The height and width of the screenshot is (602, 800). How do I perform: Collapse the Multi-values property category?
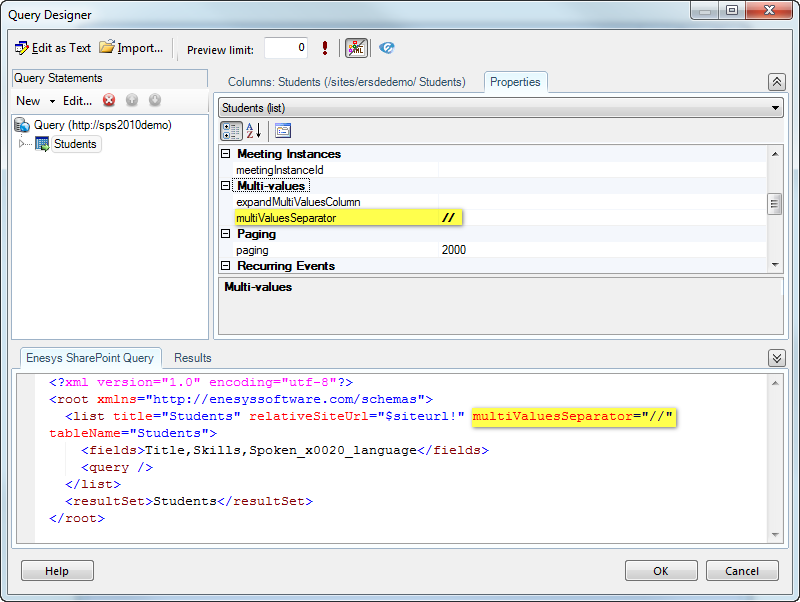coord(226,186)
